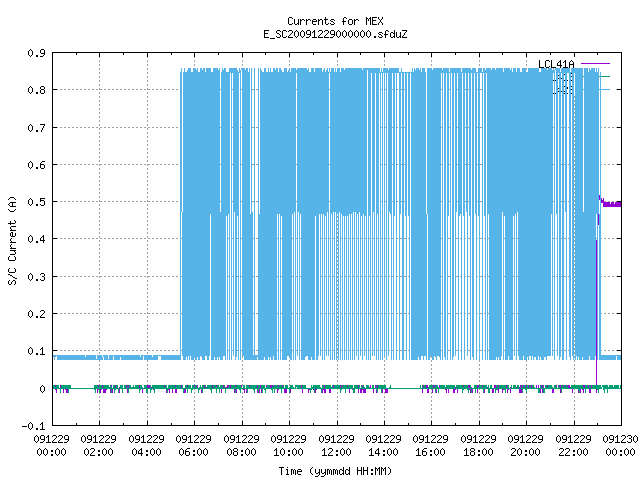Image resolution: width=640 pixels, height=480 pixels.
Task: Click the purple LCL41A legend line sample
Action: [x=595, y=64]
